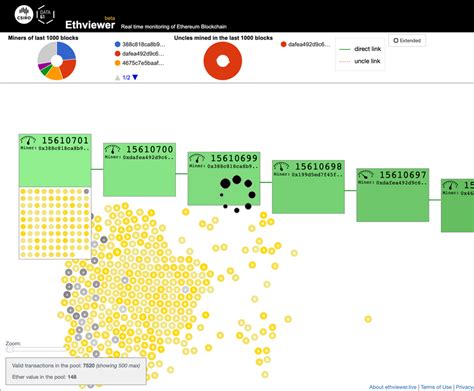The width and height of the screenshot is (474, 391).
Task: Go to previous miner legend page
Action: (117, 77)
